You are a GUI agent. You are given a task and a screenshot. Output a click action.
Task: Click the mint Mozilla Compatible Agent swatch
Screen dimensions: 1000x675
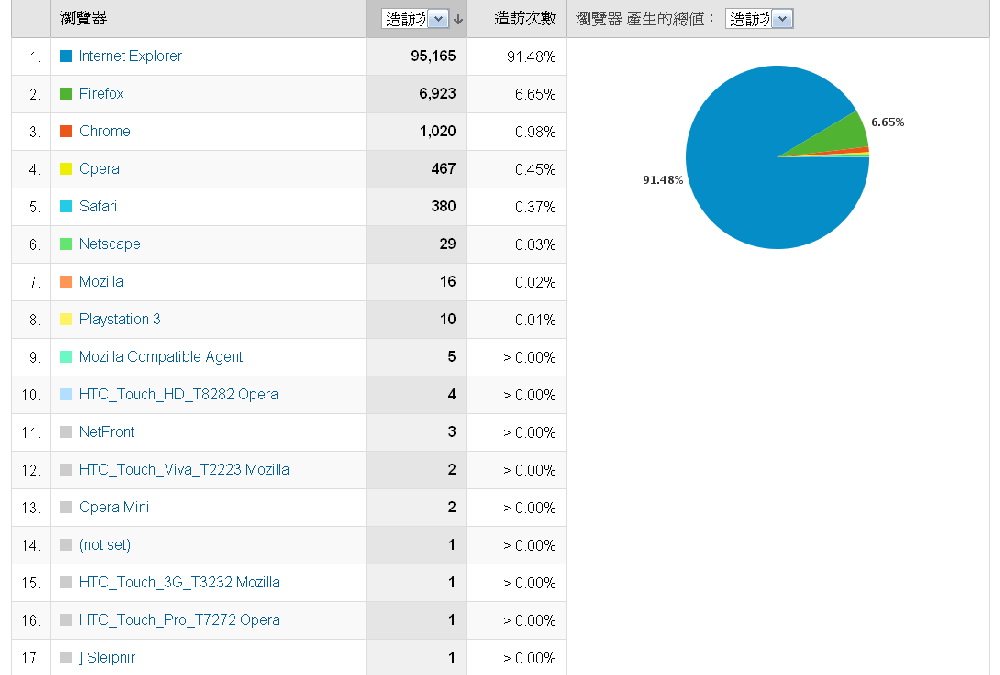(66, 357)
